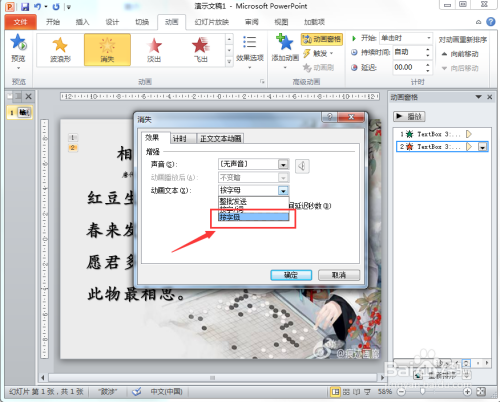Switch to the 加载项 ribbon tab

click(314, 22)
